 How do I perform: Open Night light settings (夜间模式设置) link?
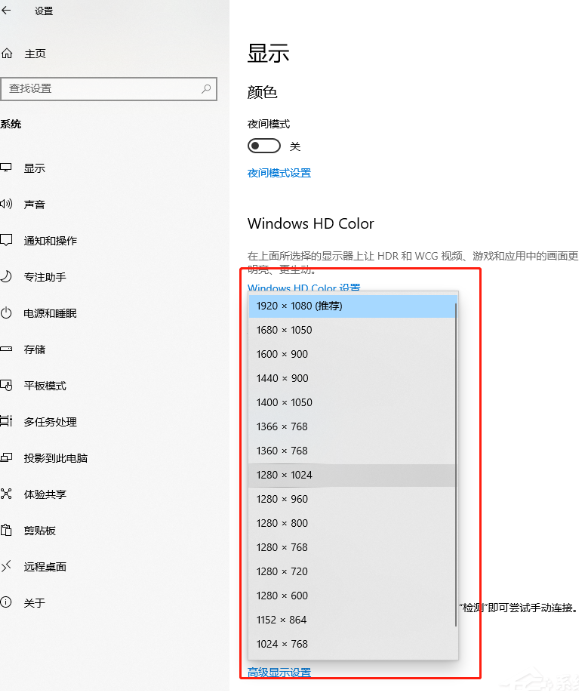click(x=279, y=173)
